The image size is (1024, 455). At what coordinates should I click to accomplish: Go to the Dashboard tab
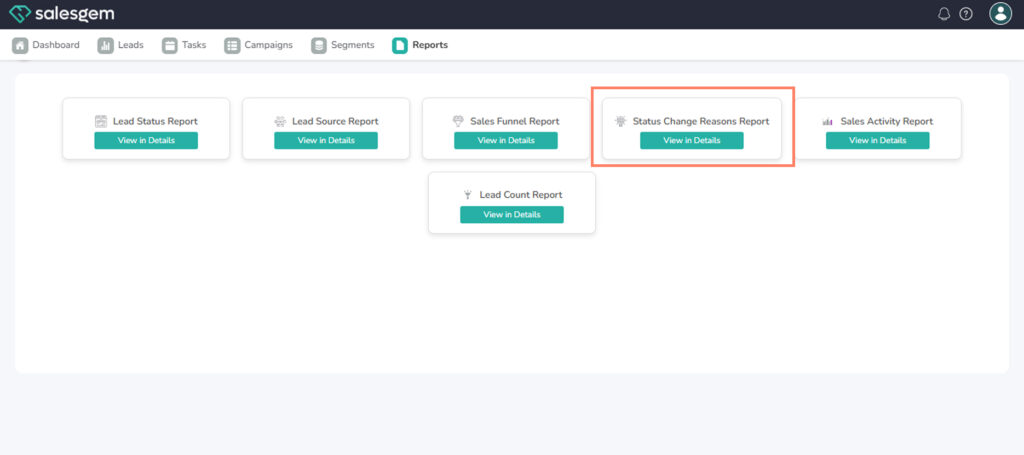tap(46, 45)
